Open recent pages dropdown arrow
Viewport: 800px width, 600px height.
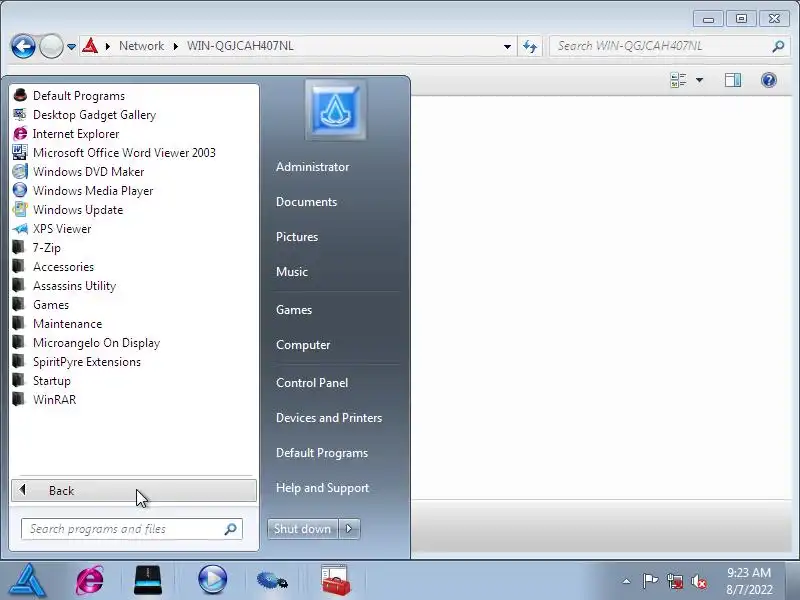point(71,46)
